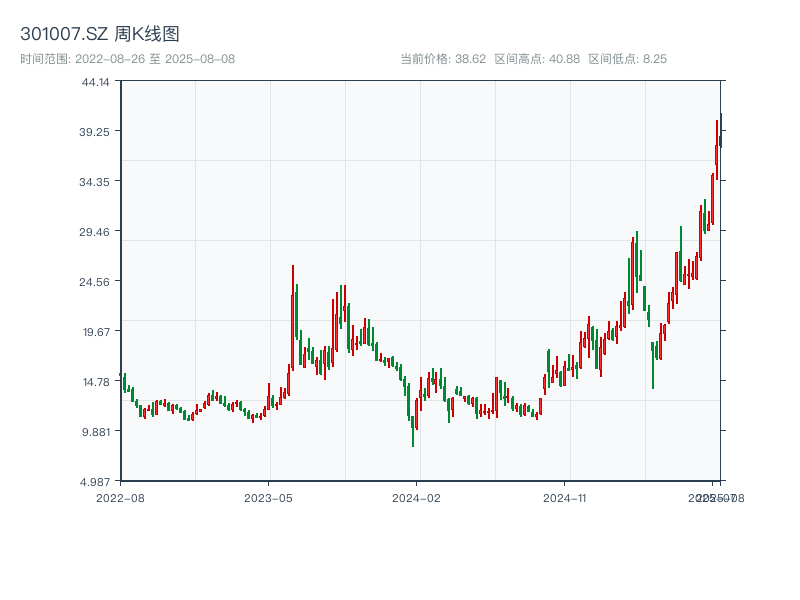Click the y-axis value 34.35
This screenshot has height=600, width=800.
[x=94, y=182]
